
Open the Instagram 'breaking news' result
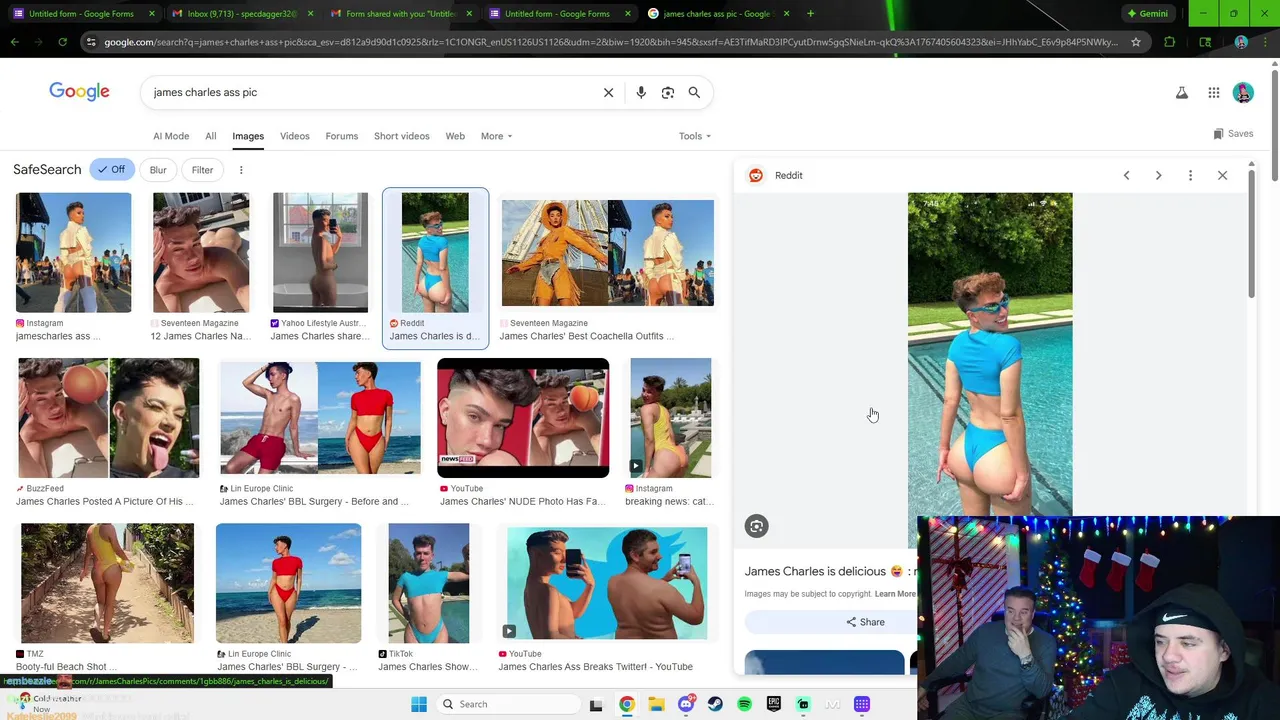tap(670, 418)
